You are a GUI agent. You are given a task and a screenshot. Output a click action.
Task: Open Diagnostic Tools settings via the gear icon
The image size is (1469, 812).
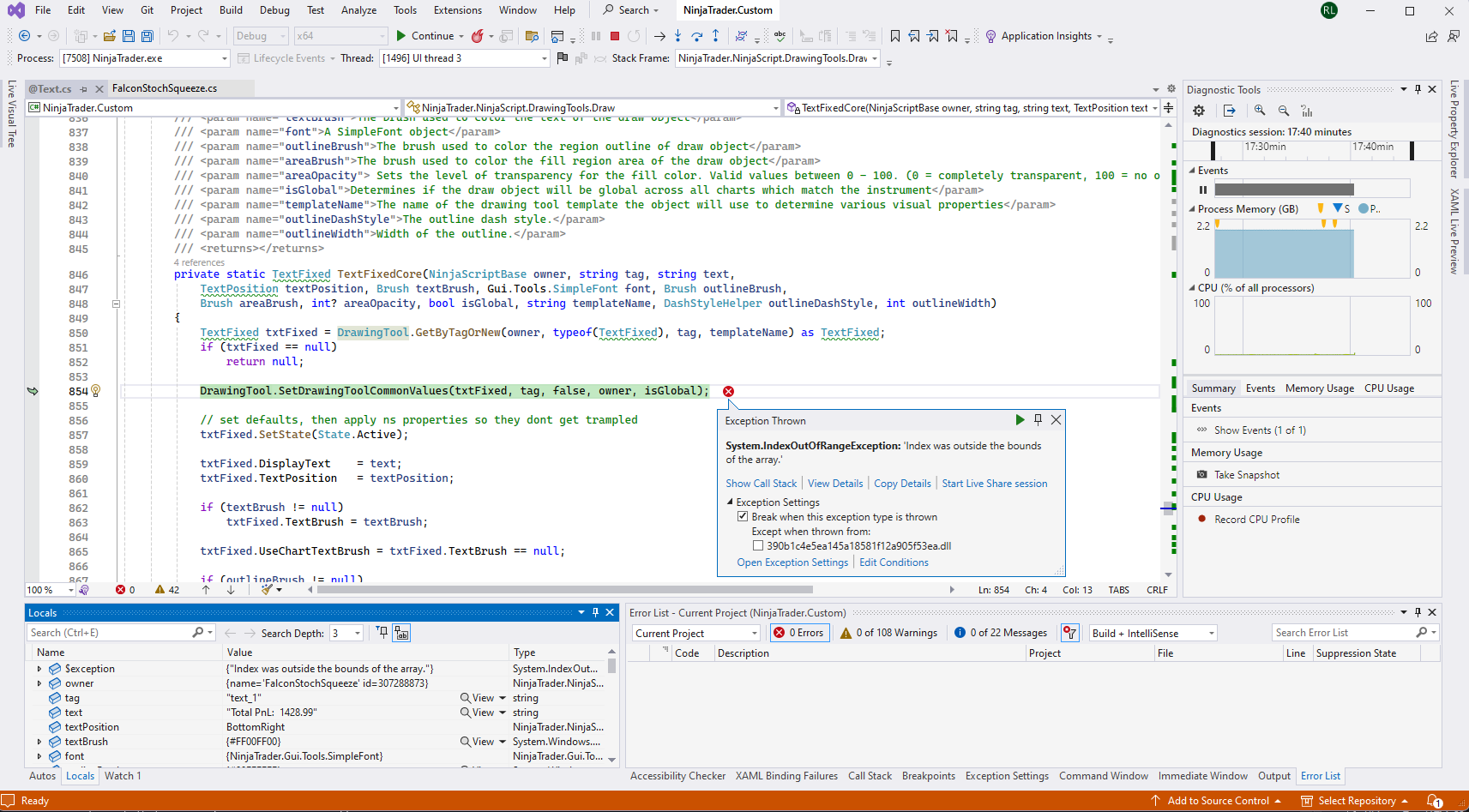click(1198, 111)
